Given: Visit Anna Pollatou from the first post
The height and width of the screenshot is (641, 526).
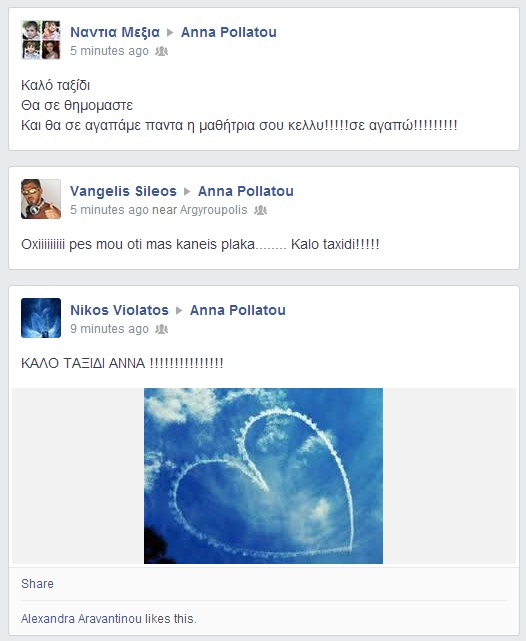Looking at the screenshot, I should [229, 32].
